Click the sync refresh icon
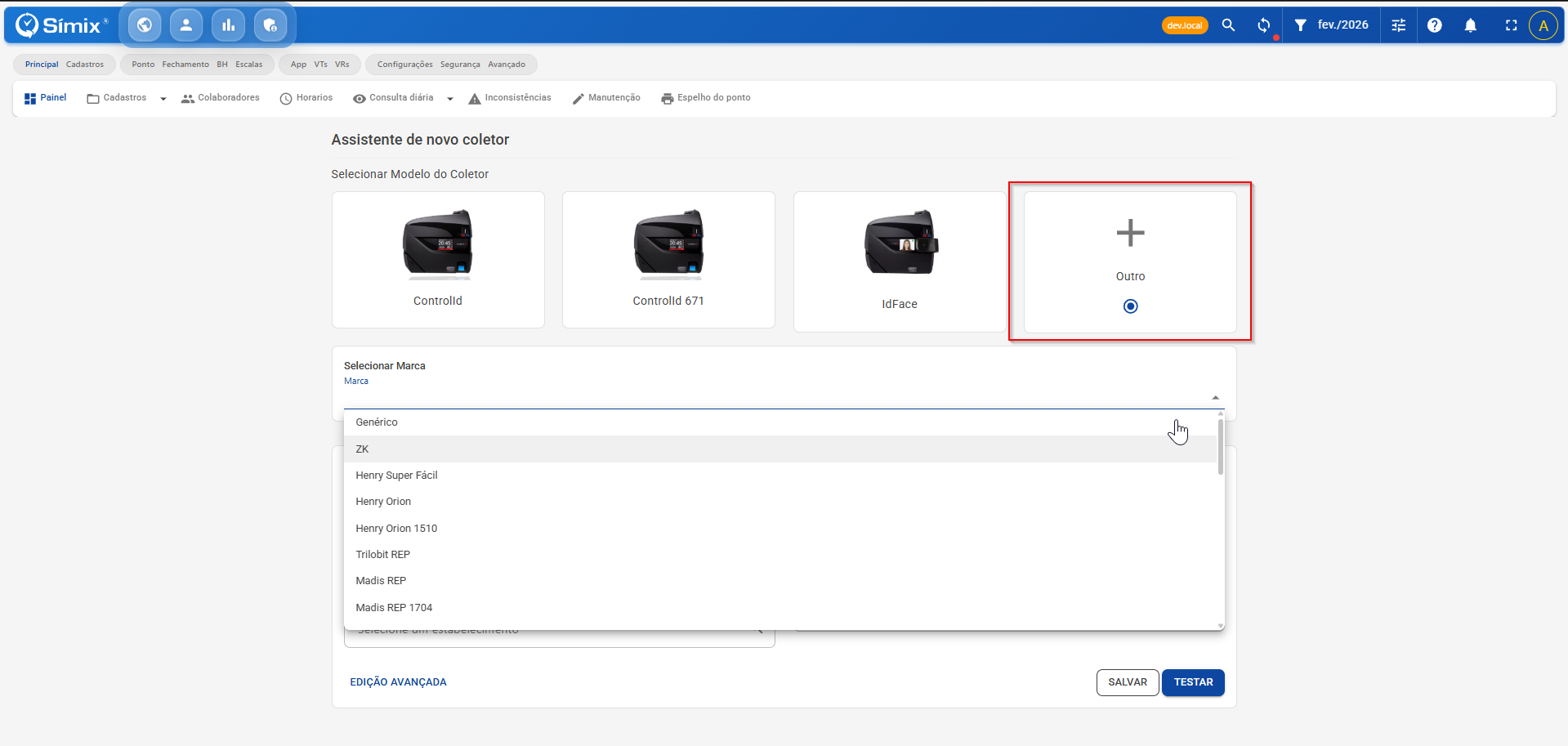The image size is (1568, 746). (1264, 25)
